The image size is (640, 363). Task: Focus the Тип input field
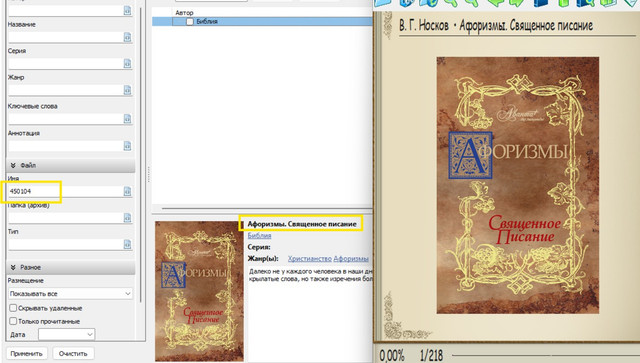coord(65,244)
